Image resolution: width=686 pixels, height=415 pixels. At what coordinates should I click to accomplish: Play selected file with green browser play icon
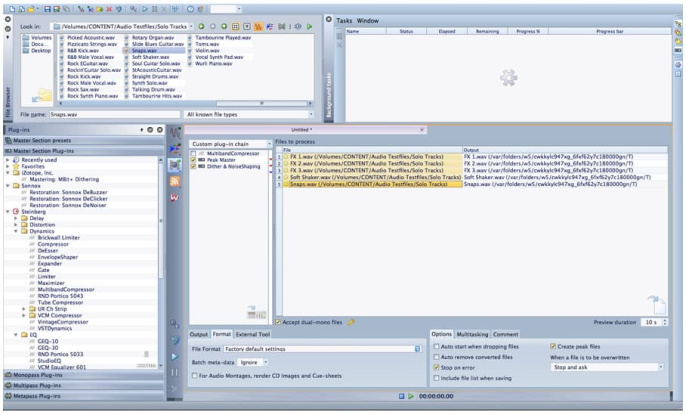coord(309,27)
